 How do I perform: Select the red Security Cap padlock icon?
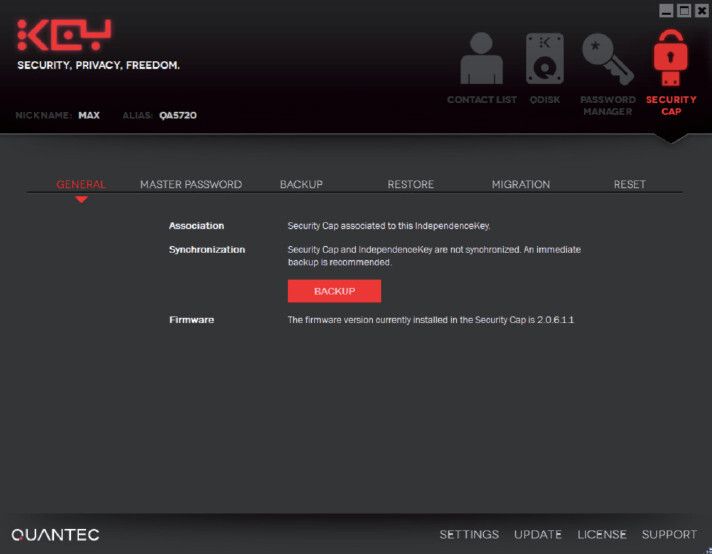point(671,58)
